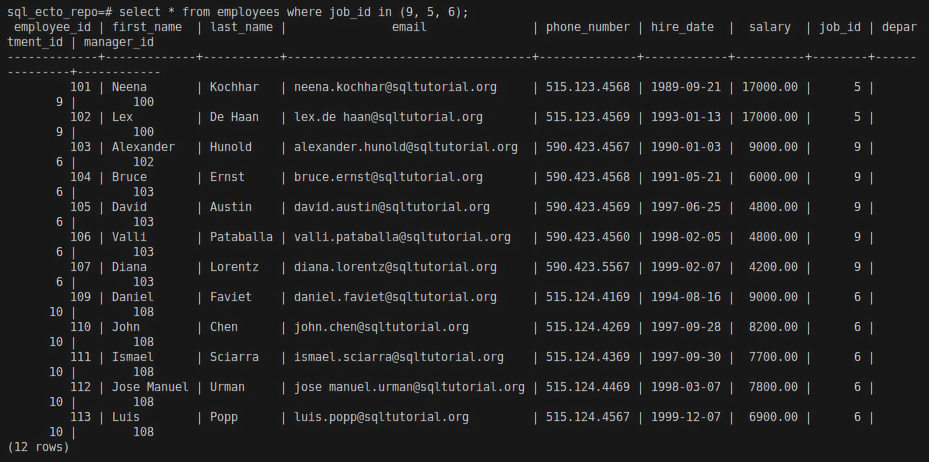Click the salary value 7700.00
The image size is (929, 462).
[773, 357]
